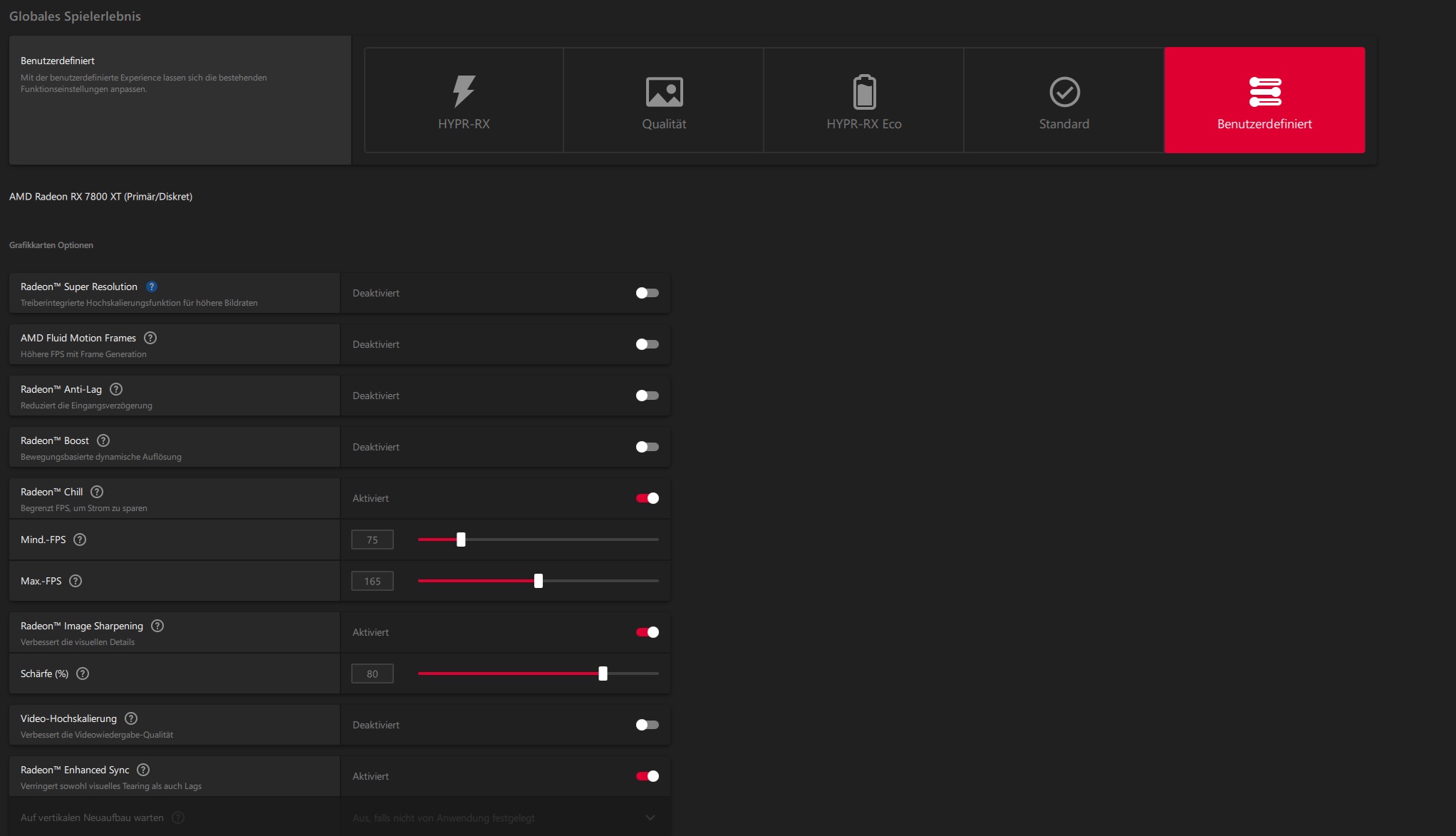Image resolution: width=1456 pixels, height=836 pixels.
Task: Click the Max.-FPS slider handle
Action: (539, 581)
